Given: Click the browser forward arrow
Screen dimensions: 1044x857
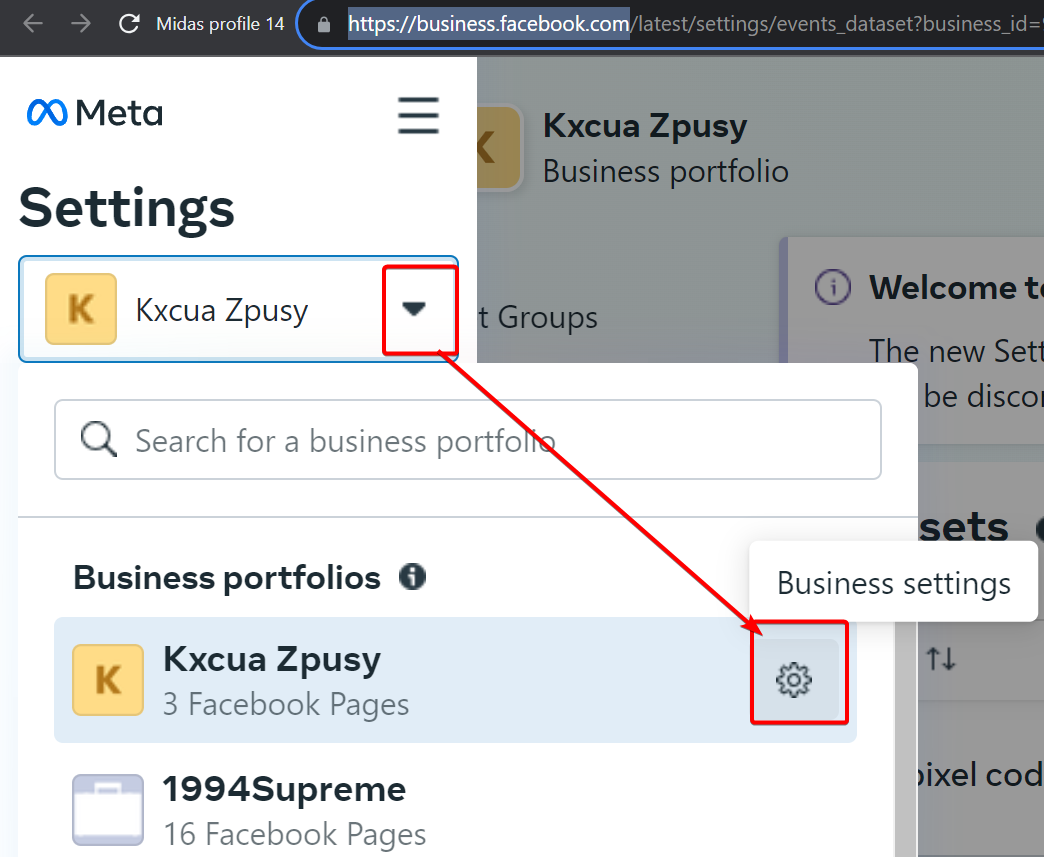Looking at the screenshot, I should click(81, 24).
